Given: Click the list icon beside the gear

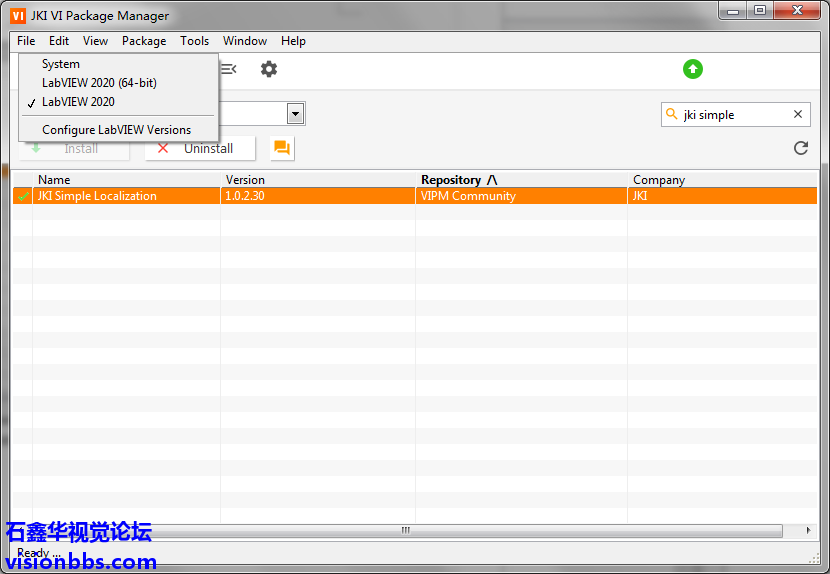Looking at the screenshot, I should 229,69.
